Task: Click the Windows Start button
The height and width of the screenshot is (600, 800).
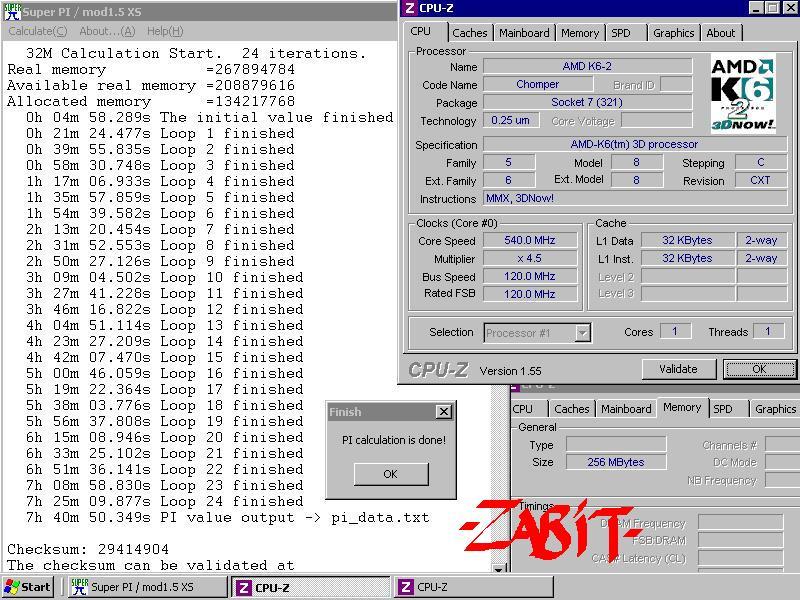Action: pyautogui.click(x=28, y=587)
